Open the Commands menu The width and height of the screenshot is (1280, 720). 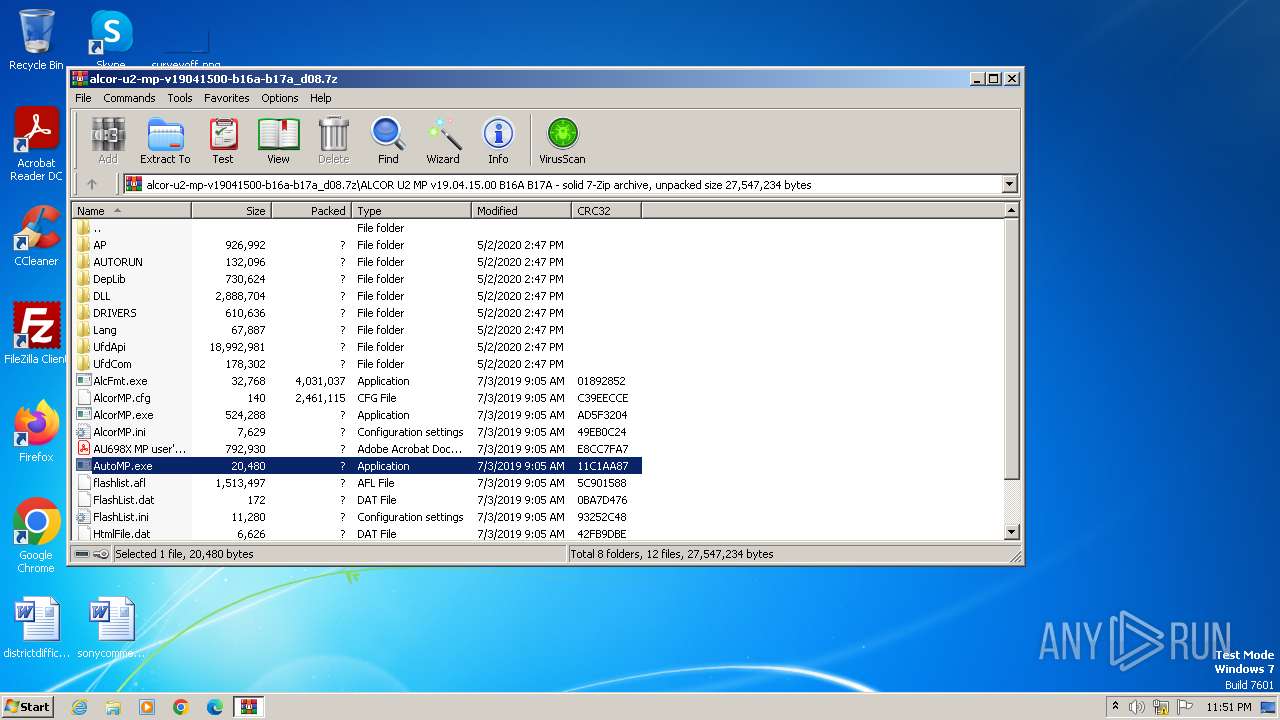(129, 98)
